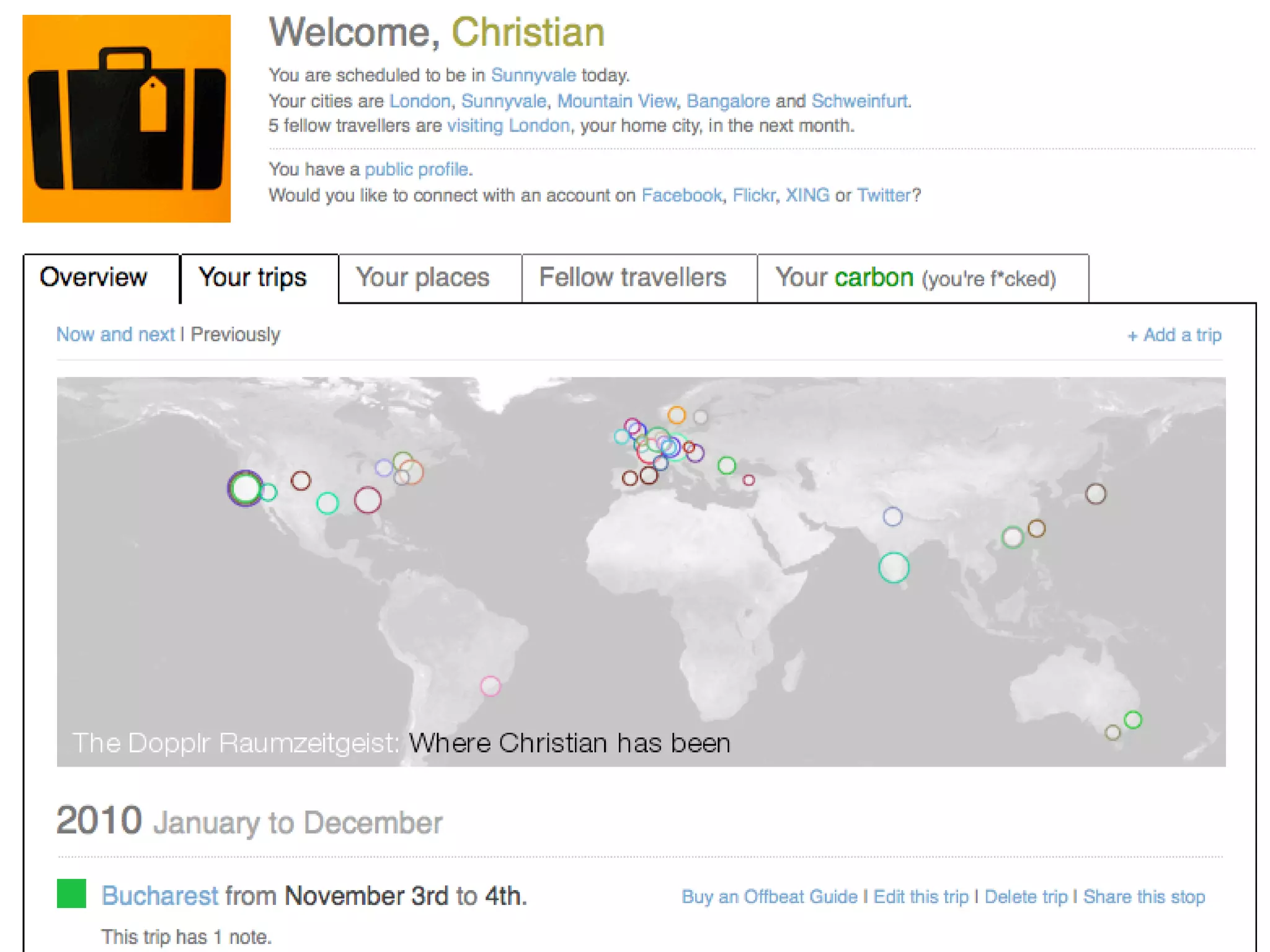Screen dimensions: 1270x952
Task: Open the Sunnyvale city link
Action: pyautogui.click(x=533, y=75)
